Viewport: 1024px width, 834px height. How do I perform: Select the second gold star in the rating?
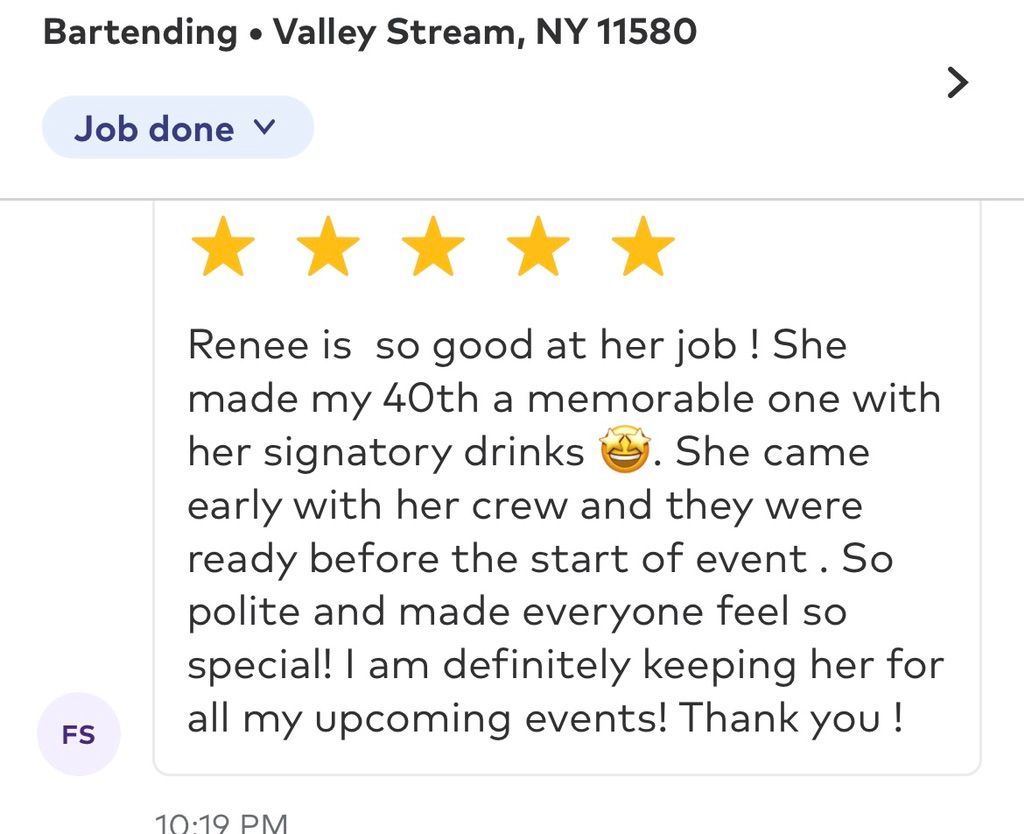pos(328,246)
